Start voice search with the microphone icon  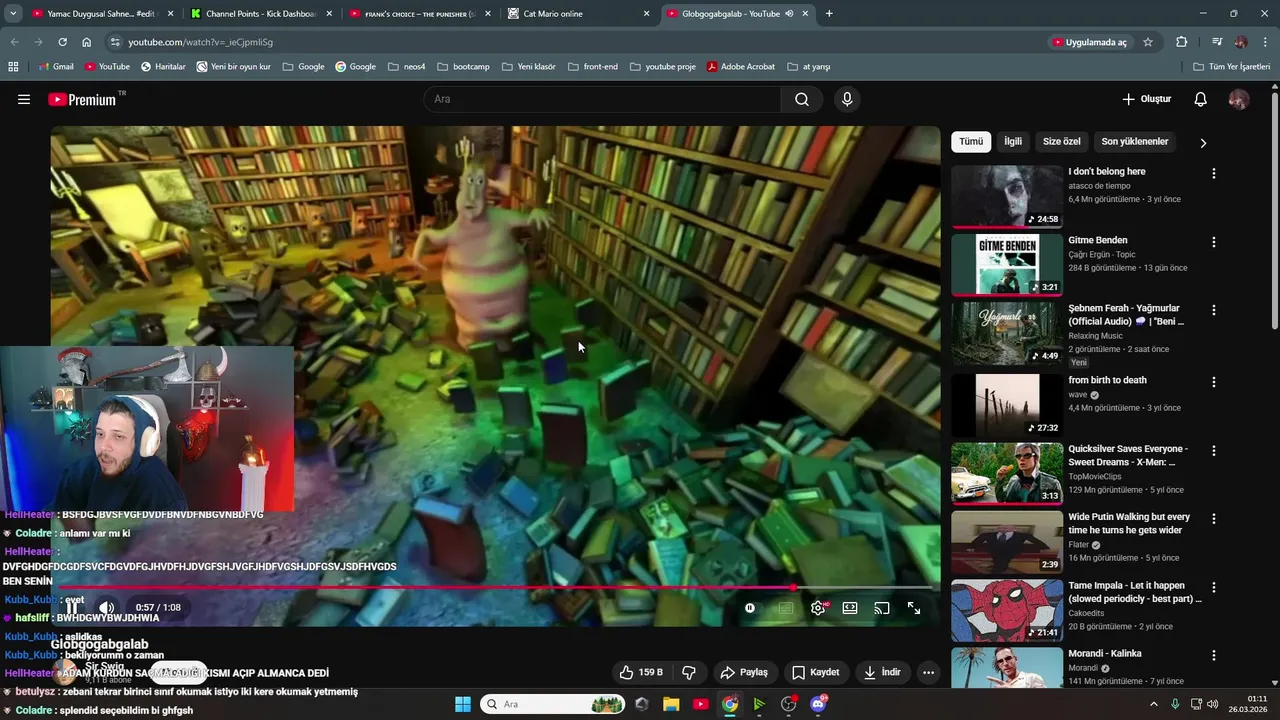[847, 99]
